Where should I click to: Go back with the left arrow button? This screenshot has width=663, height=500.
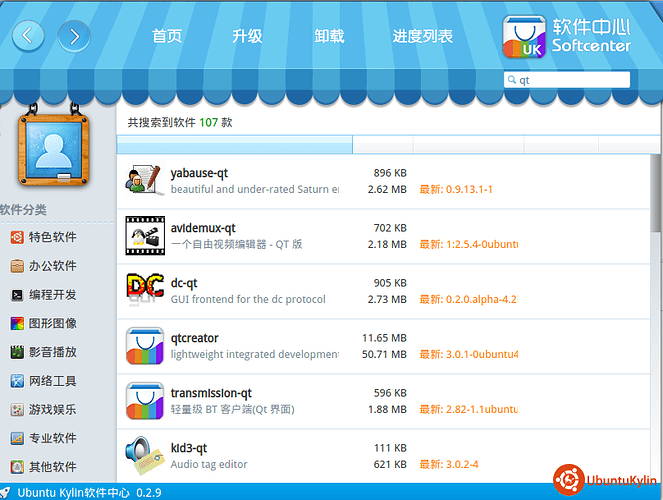[28, 36]
